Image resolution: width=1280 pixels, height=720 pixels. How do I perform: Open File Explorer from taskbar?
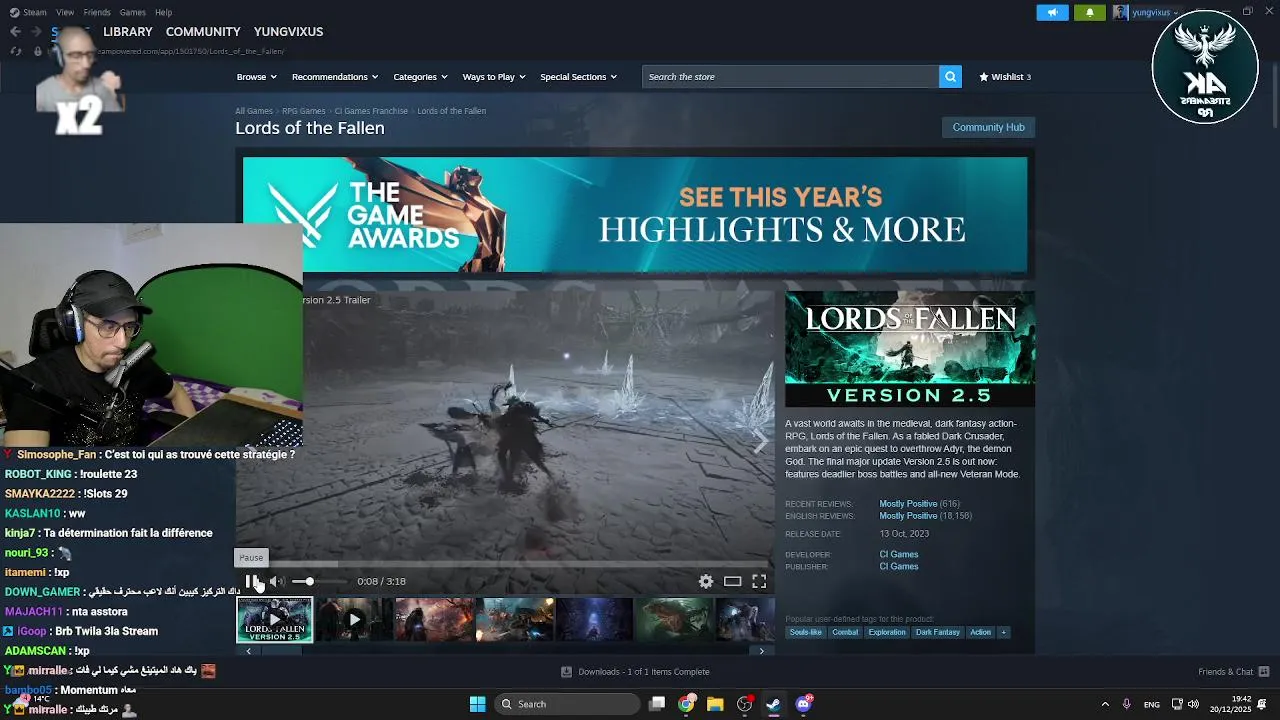(x=715, y=704)
